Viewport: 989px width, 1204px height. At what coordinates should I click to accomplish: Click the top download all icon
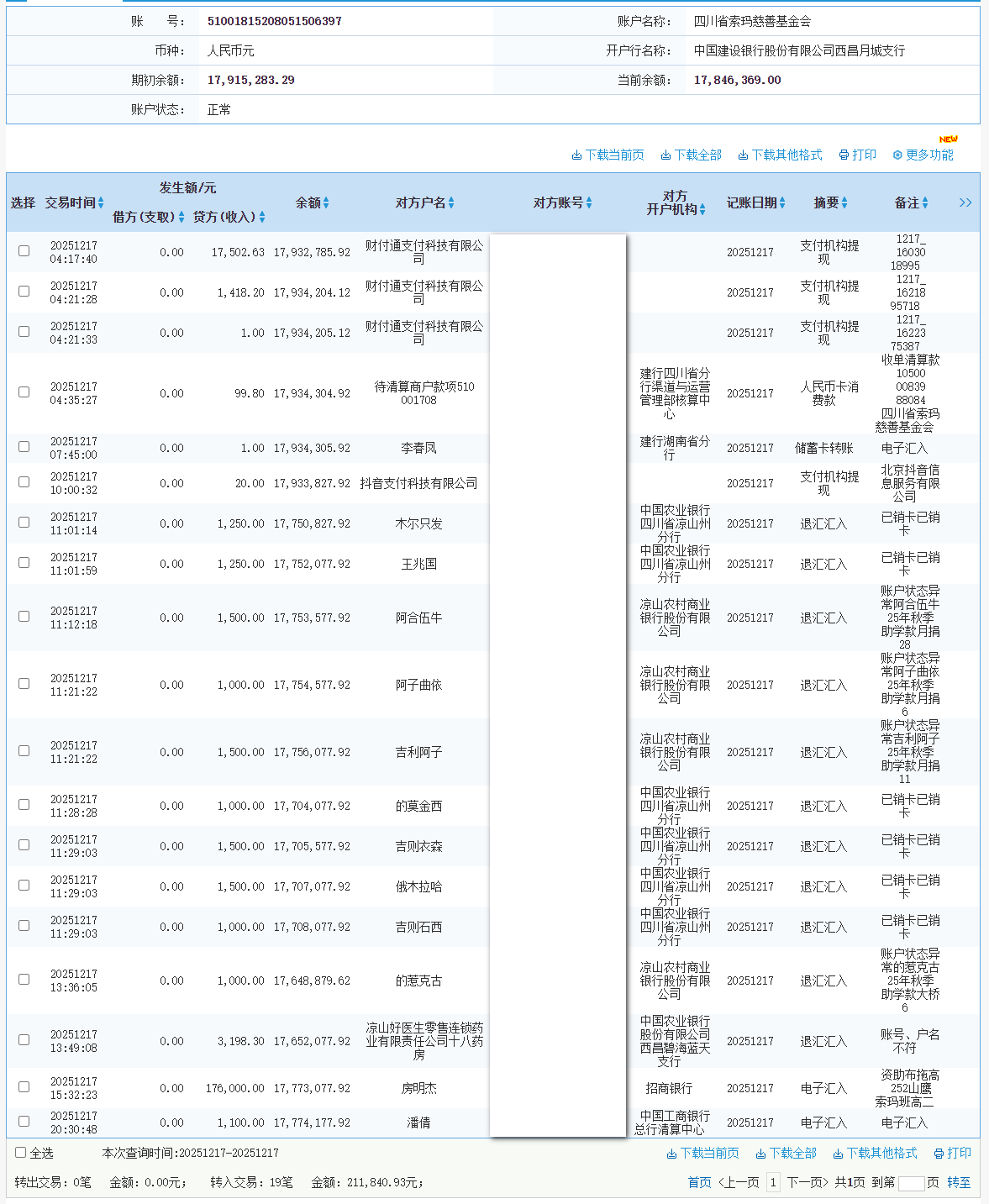[665, 155]
